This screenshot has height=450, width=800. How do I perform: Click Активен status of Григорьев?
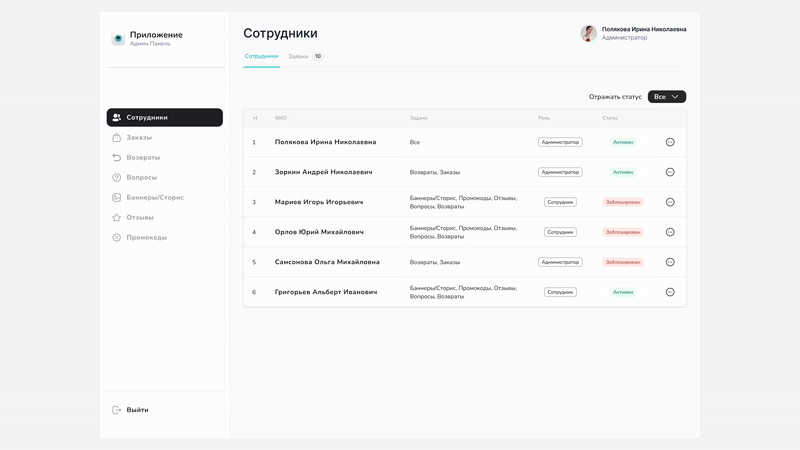[623, 292]
